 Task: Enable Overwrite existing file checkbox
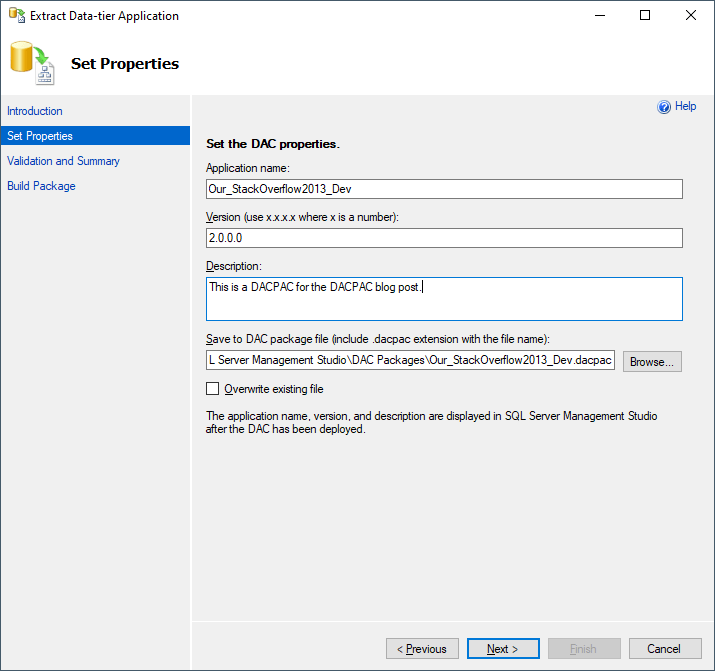click(x=212, y=389)
